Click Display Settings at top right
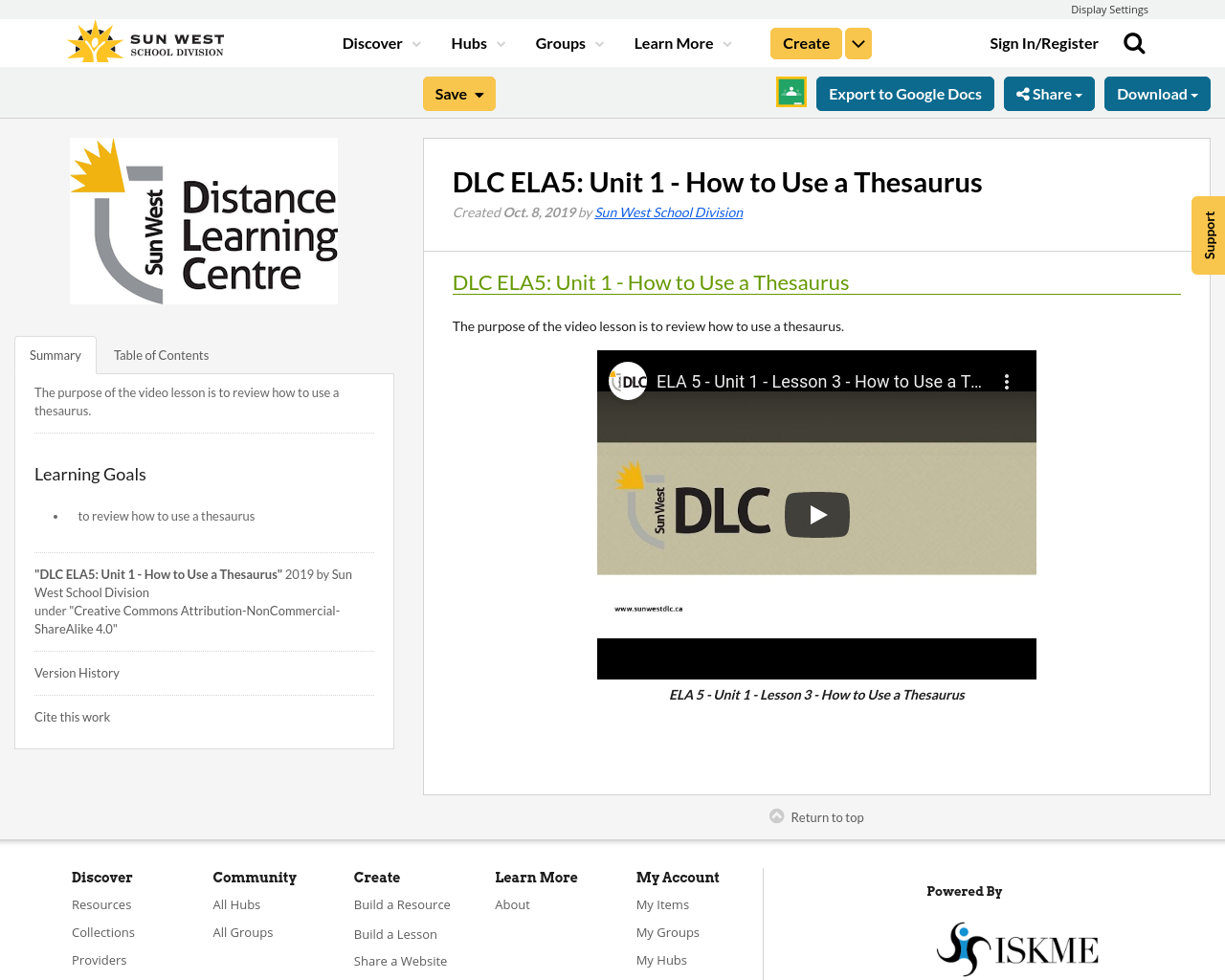 [x=1109, y=8]
